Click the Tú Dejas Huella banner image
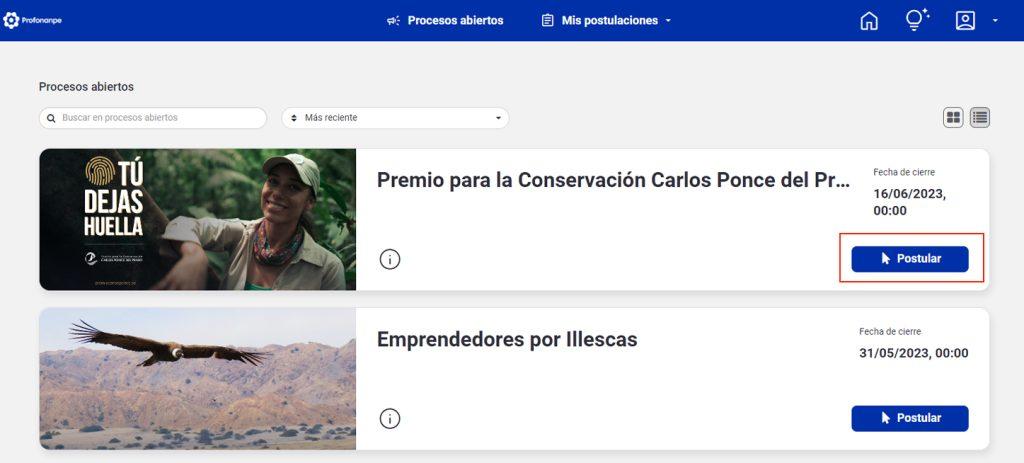Viewport: 1024px width, 463px height. [197, 219]
